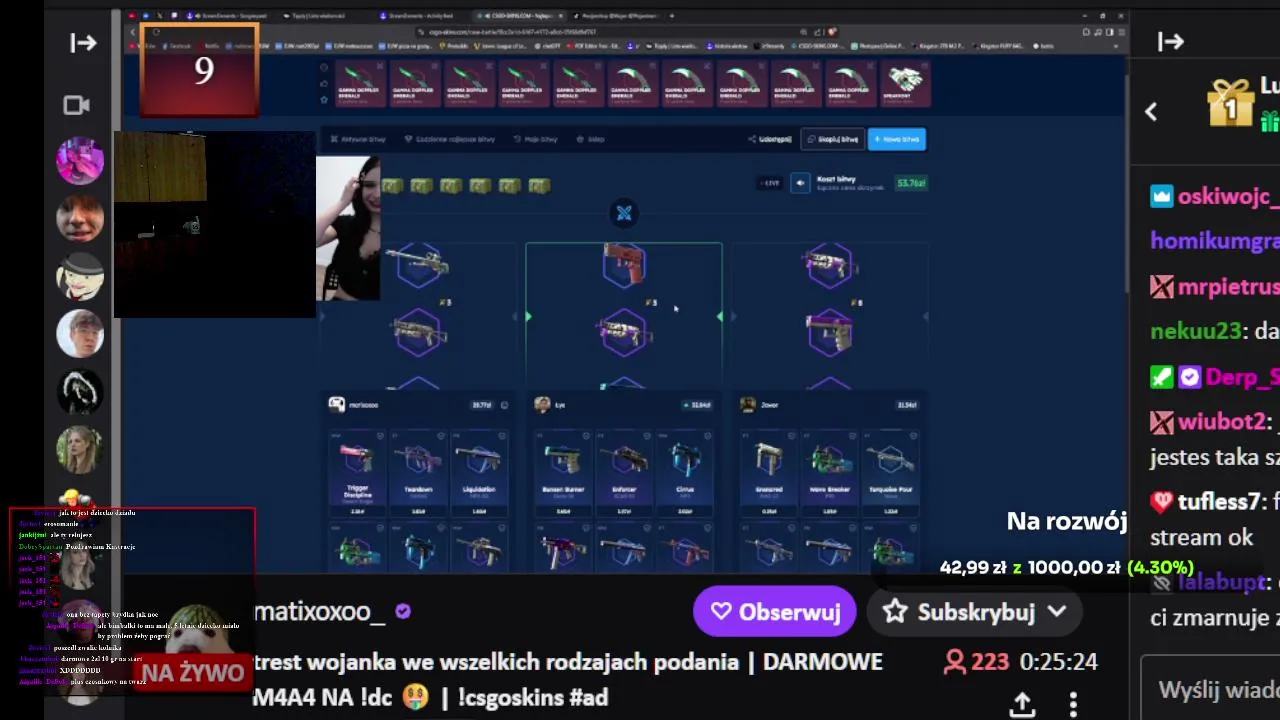The image size is (1280, 720).
Task: Open the dark white-logo avatar channel in sidebar
Action: click(80, 392)
